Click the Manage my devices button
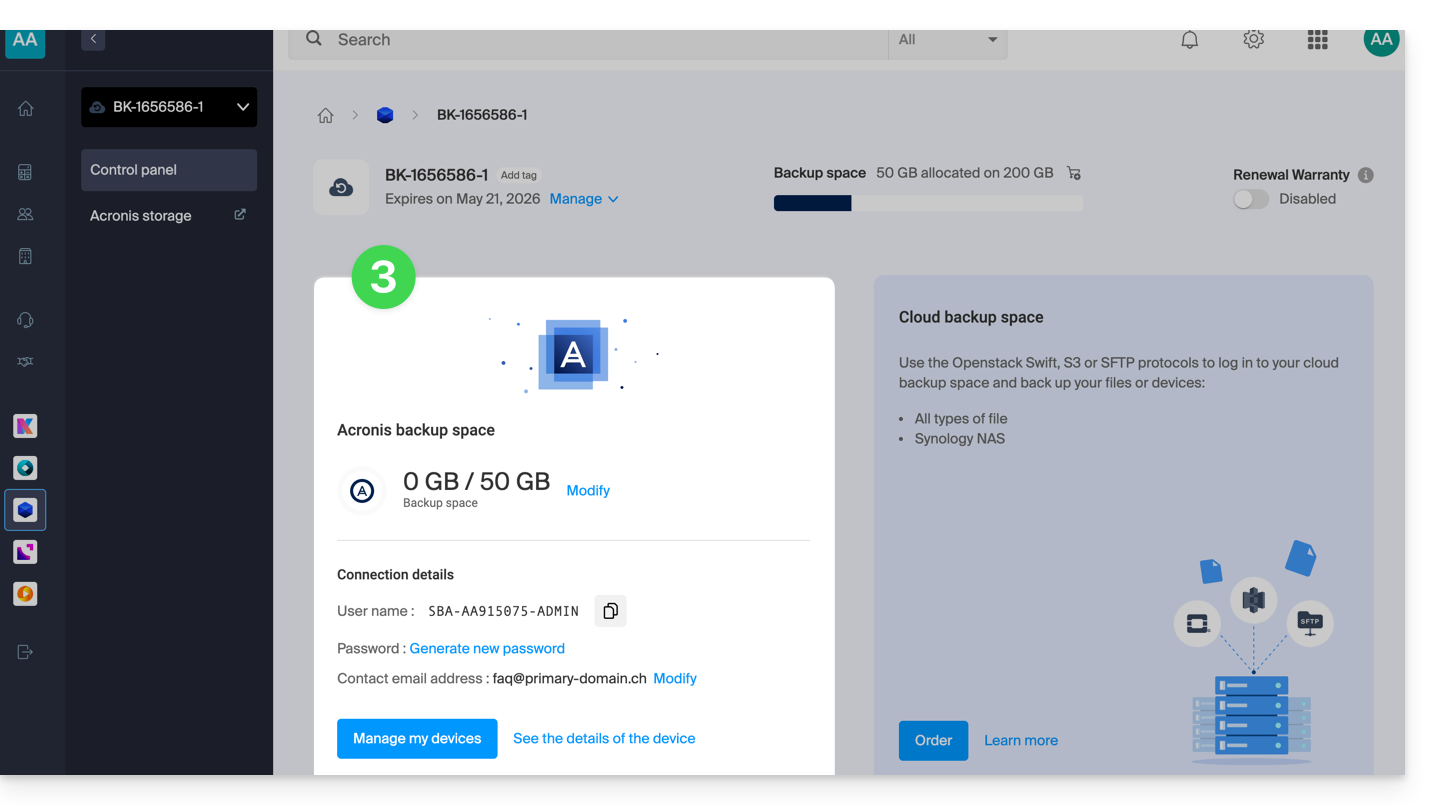This screenshot has width=1435, height=805. point(417,739)
